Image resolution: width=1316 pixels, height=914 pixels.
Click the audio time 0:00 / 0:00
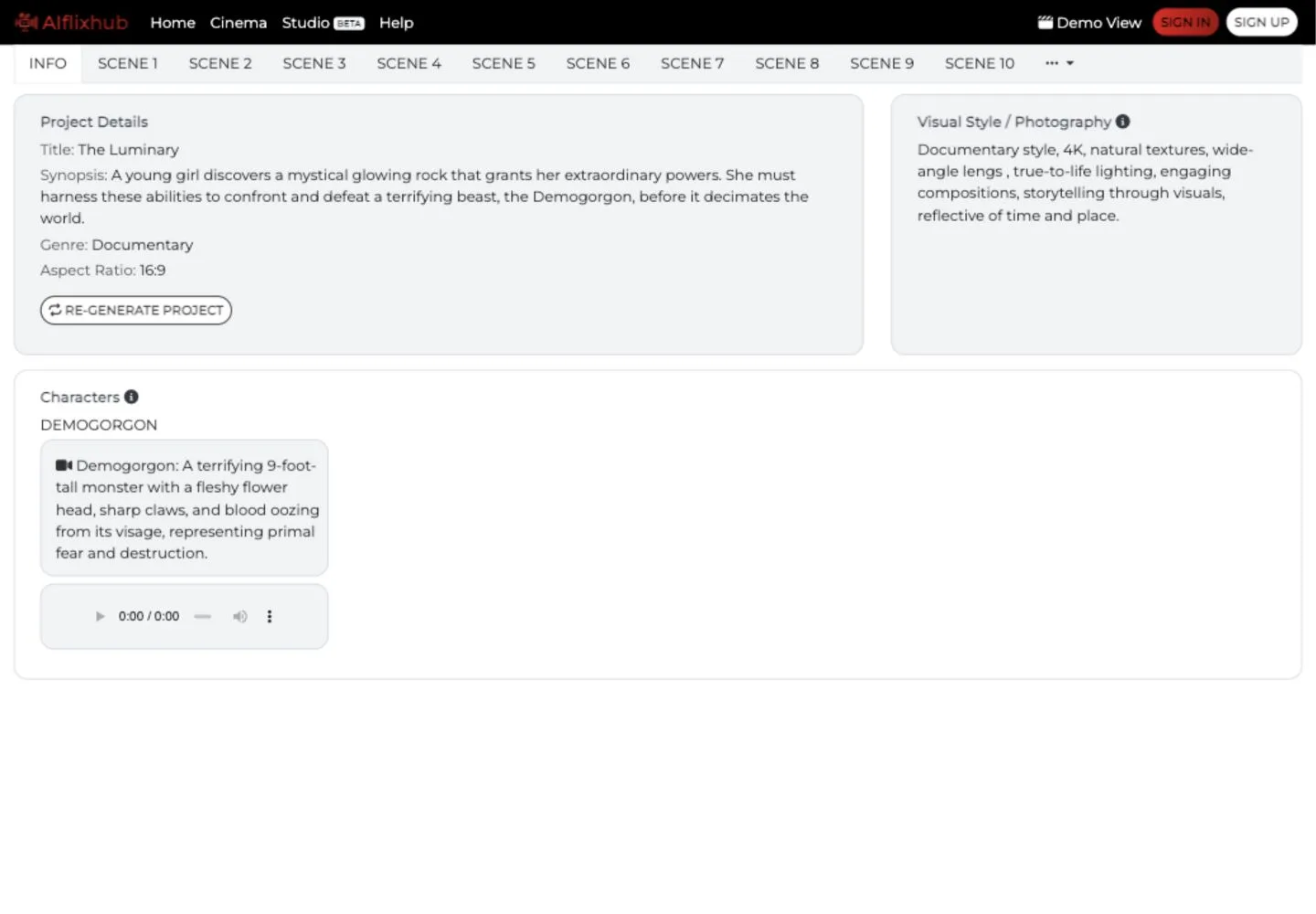149,617
